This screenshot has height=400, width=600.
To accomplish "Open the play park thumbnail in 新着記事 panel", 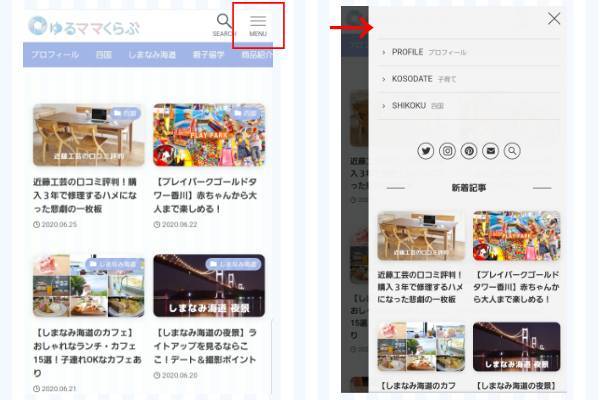I will pyautogui.click(x=517, y=235).
